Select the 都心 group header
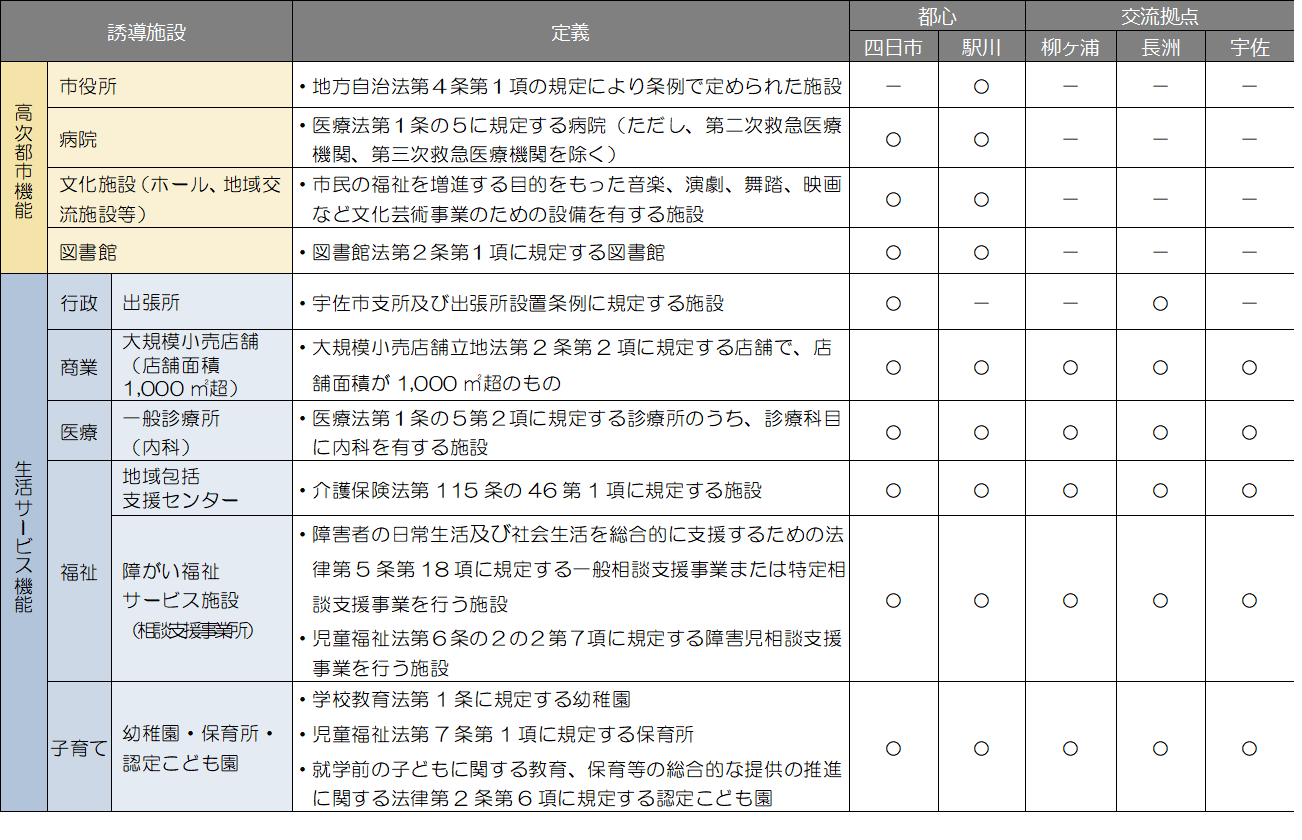The width and height of the screenshot is (1302, 840). [x=937, y=17]
